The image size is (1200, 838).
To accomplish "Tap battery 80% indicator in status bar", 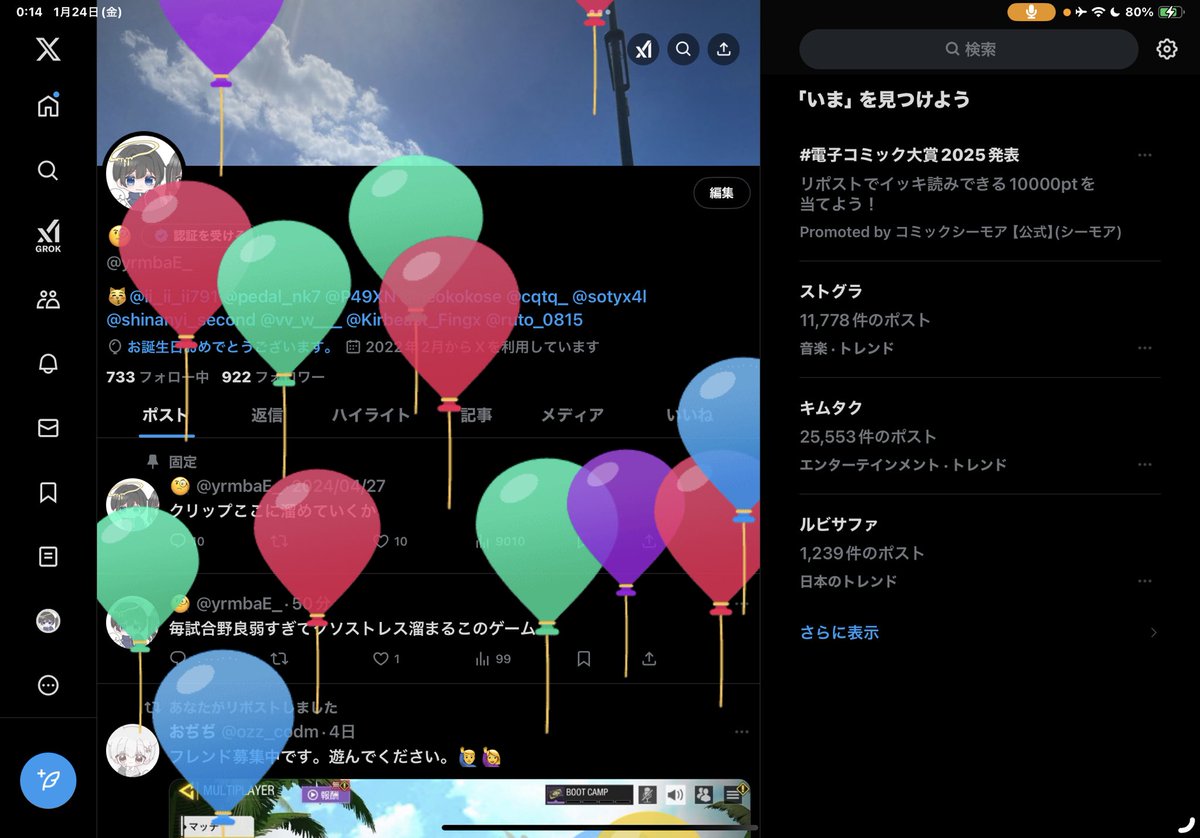I will click(x=1154, y=12).
